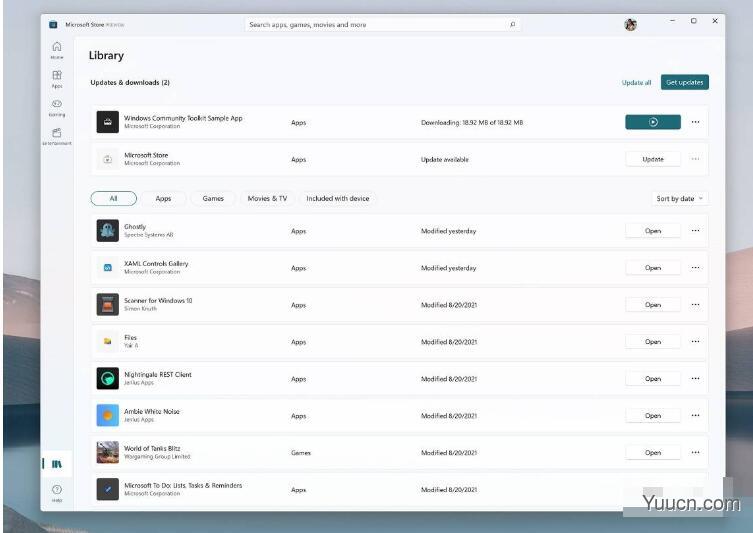Select the Games filter tab
Viewport: 753px width, 533px height.
coord(213,198)
